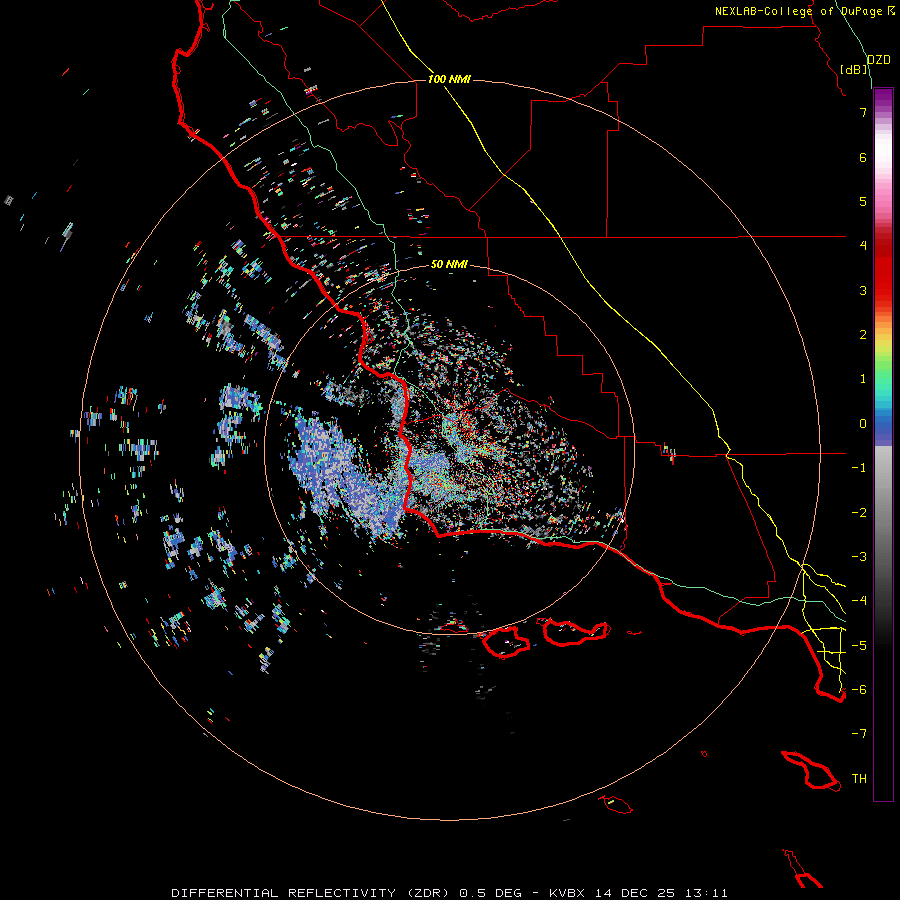
Task: Click the color scale value "-1"
Action: point(859,468)
